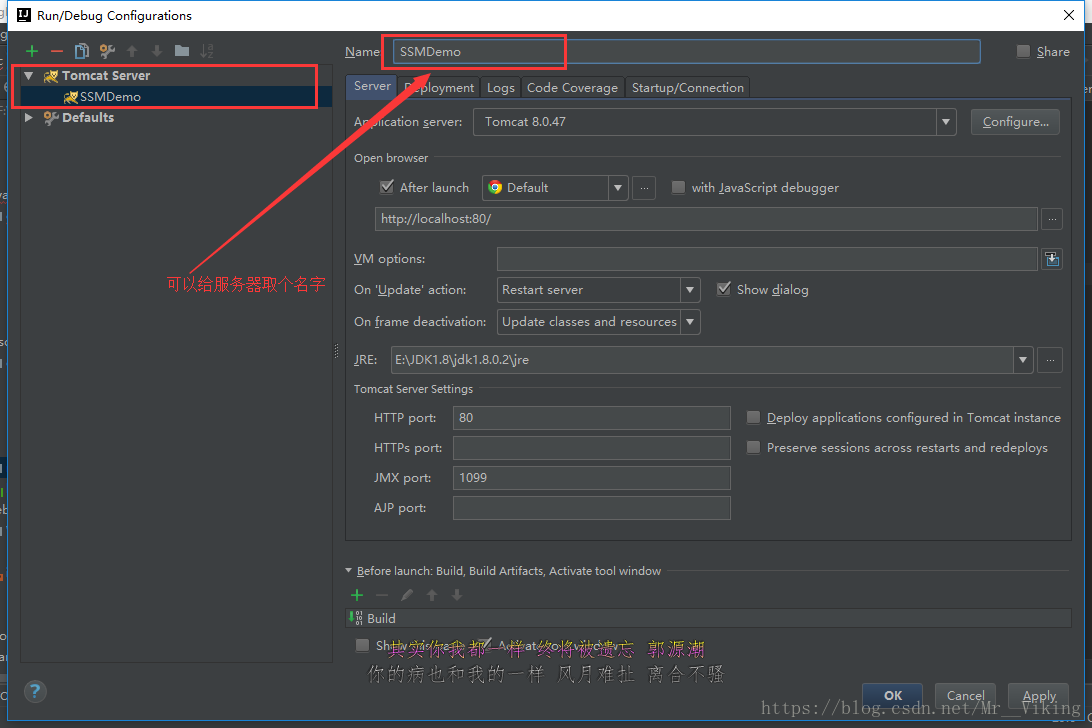The image size is (1092, 728).
Task: Open the URL browse button beside localhost
Action: point(1052,219)
